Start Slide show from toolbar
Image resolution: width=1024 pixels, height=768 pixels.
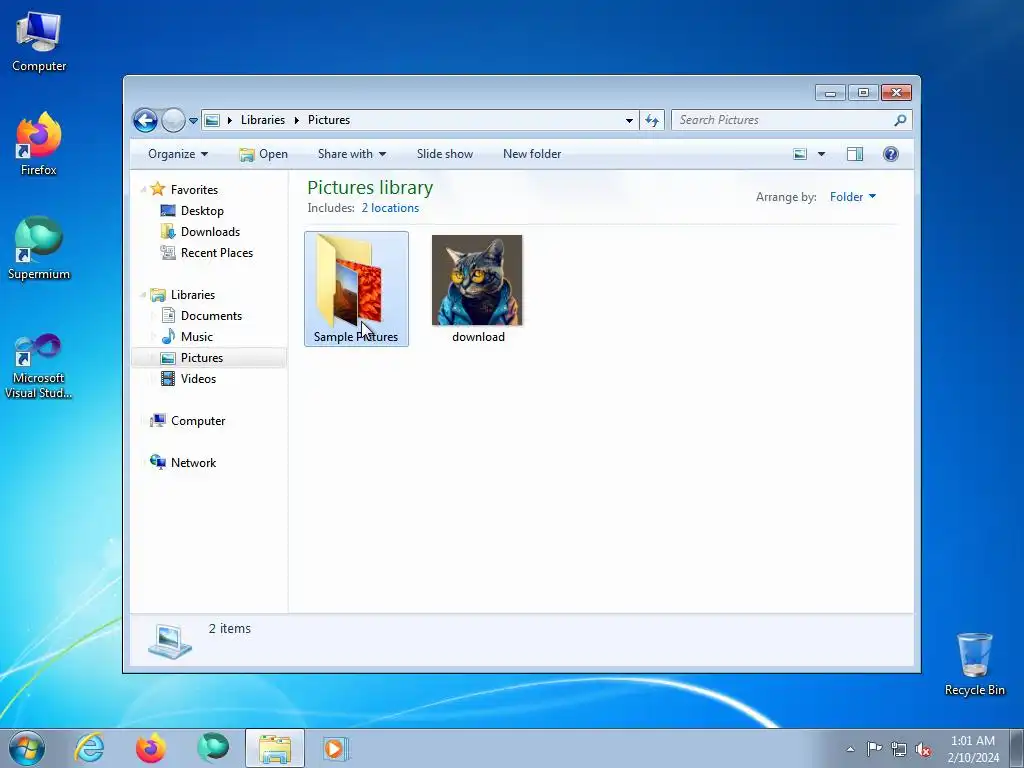tap(445, 154)
